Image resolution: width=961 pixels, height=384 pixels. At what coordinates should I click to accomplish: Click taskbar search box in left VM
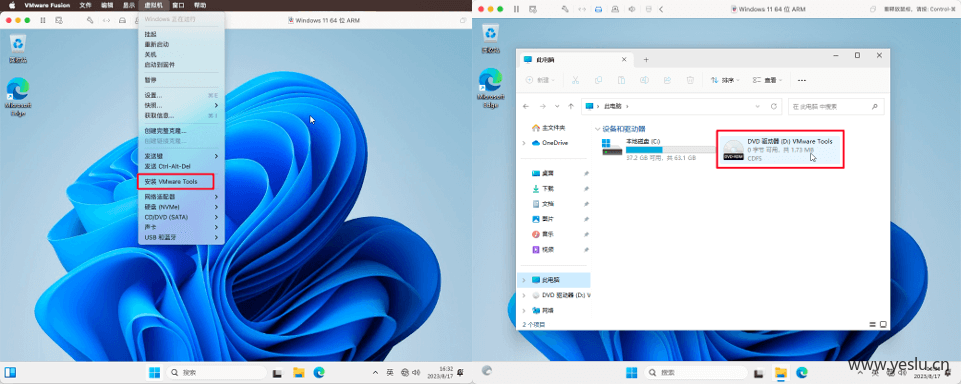(216, 372)
